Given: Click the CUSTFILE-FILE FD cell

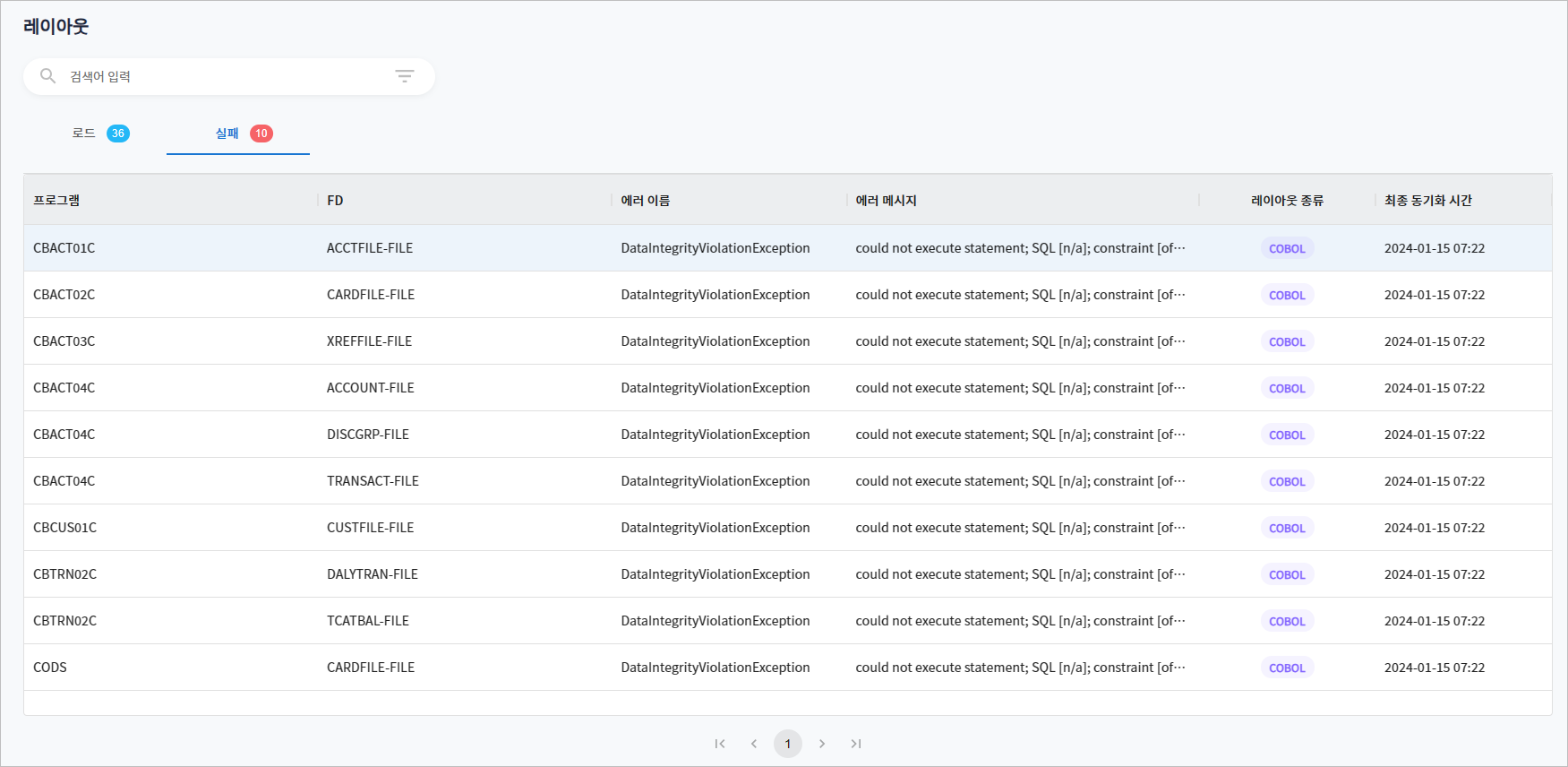Looking at the screenshot, I should [371, 528].
